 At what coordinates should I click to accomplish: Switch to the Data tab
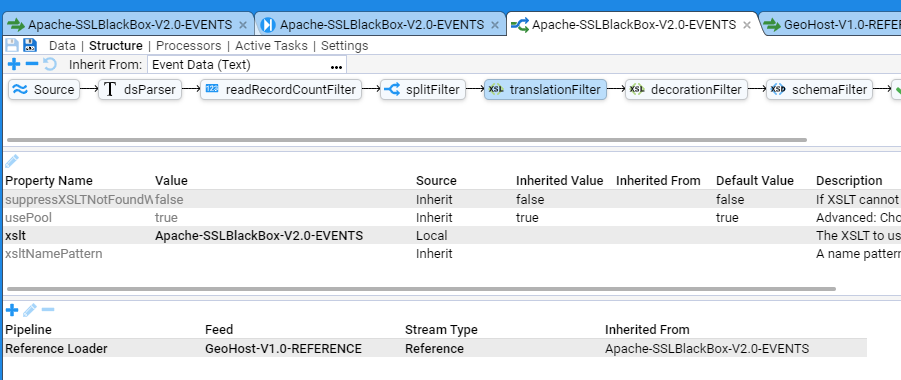(x=62, y=45)
